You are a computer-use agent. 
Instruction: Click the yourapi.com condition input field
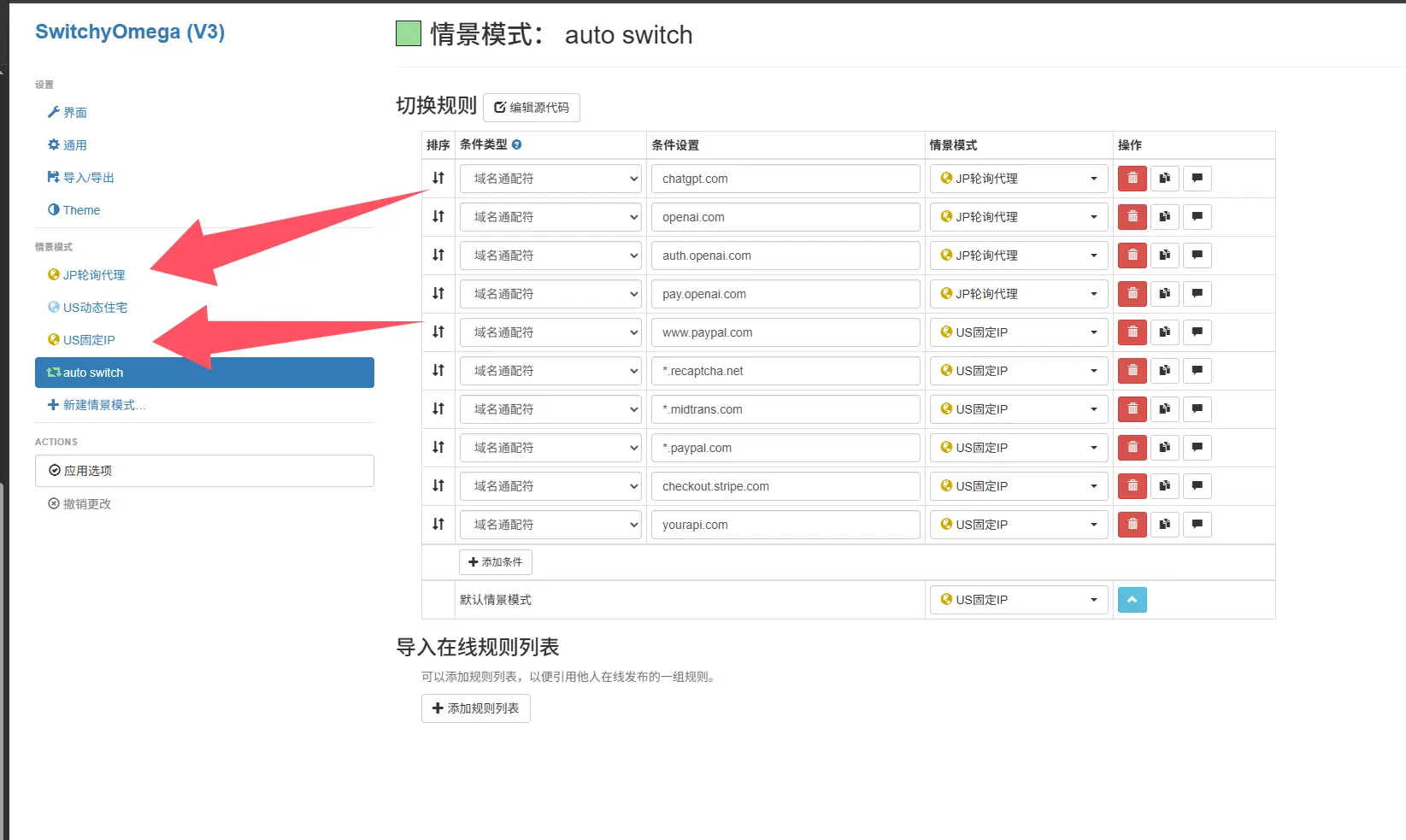click(785, 525)
